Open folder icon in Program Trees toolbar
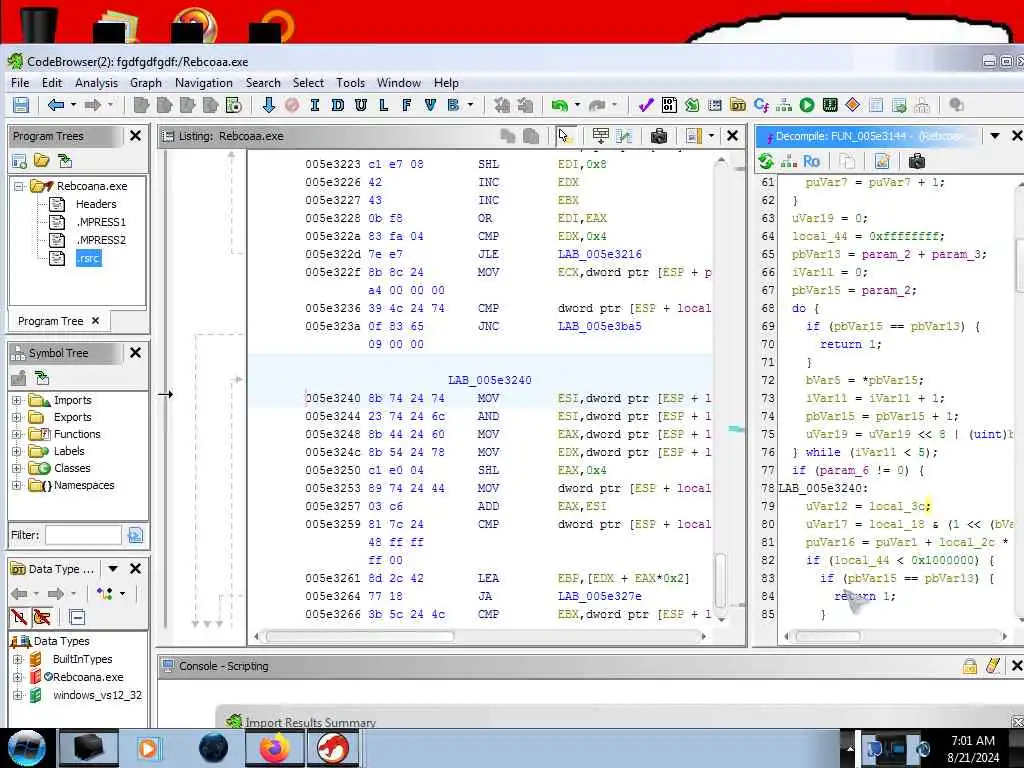Screen dimensions: 1024x768 pyautogui.click(x=42, y=161)
